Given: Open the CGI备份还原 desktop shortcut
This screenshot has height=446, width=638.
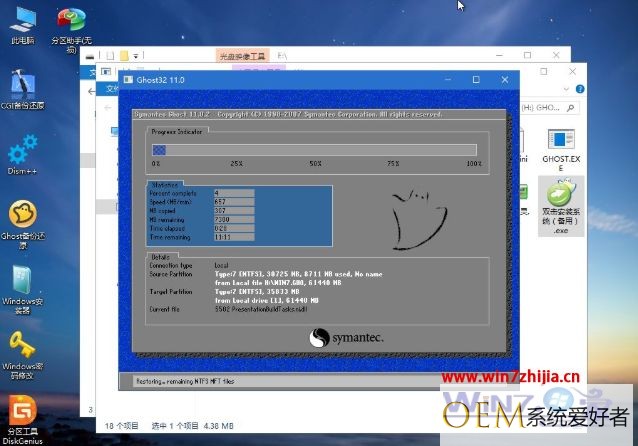Looking at the screenshot, I should point(23,90).
